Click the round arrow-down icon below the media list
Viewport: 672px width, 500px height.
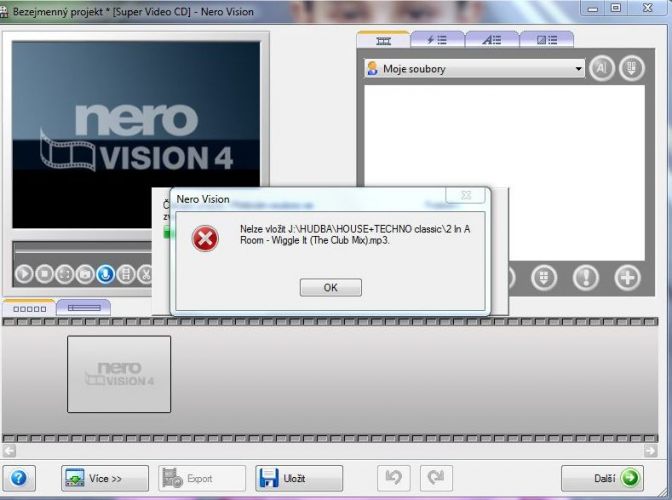[544, 278]
